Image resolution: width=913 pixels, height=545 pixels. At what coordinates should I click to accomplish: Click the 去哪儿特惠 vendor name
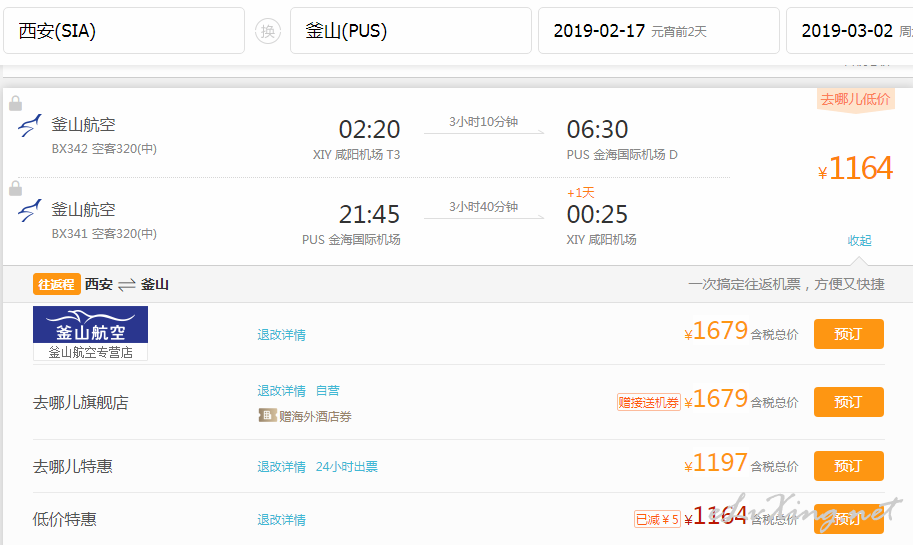[73, 467]
